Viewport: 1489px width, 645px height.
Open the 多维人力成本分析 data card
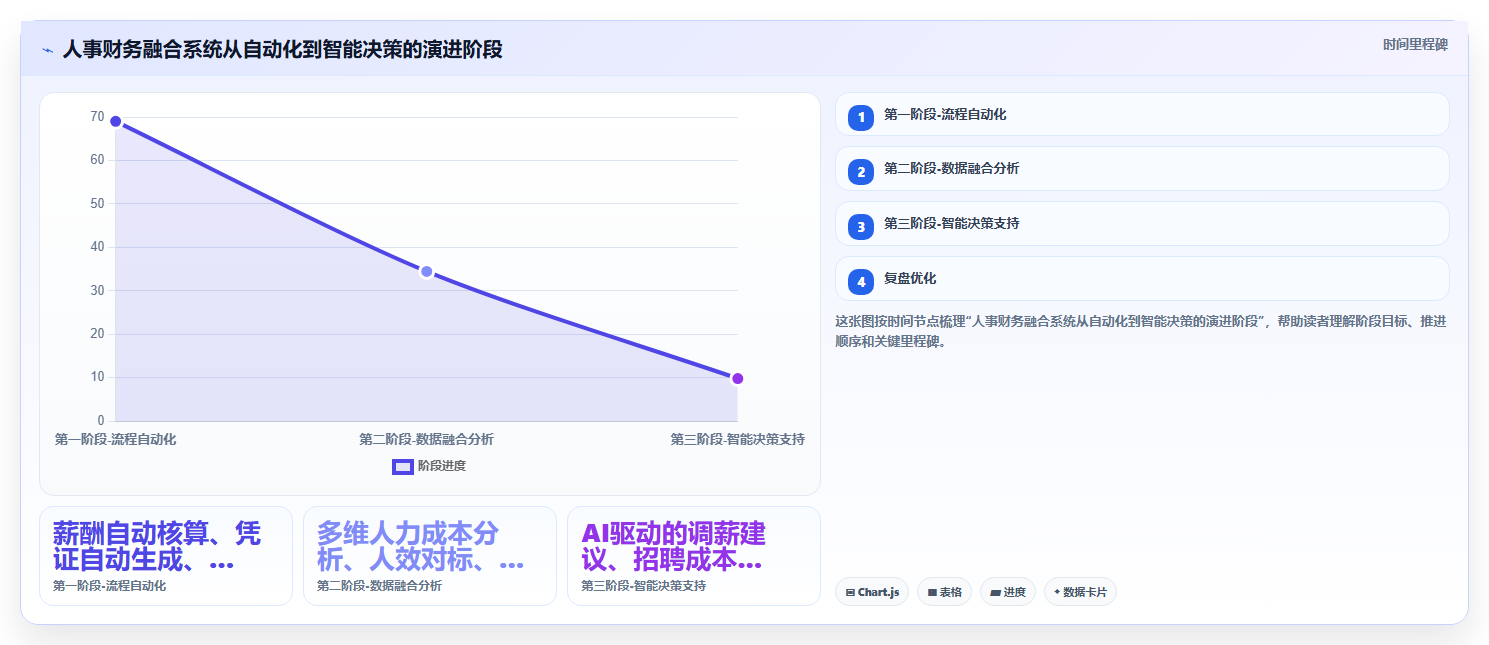430,556
